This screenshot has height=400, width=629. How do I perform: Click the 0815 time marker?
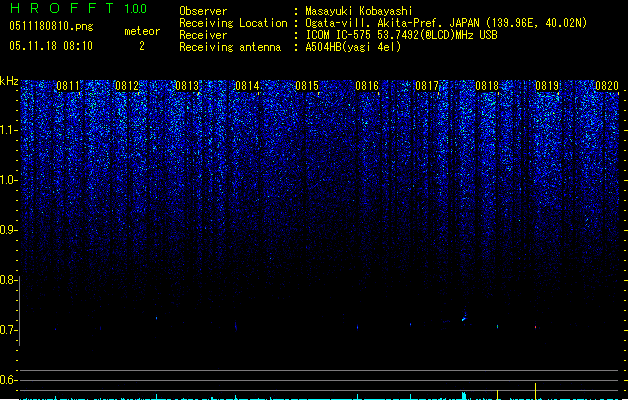point(307,86)
